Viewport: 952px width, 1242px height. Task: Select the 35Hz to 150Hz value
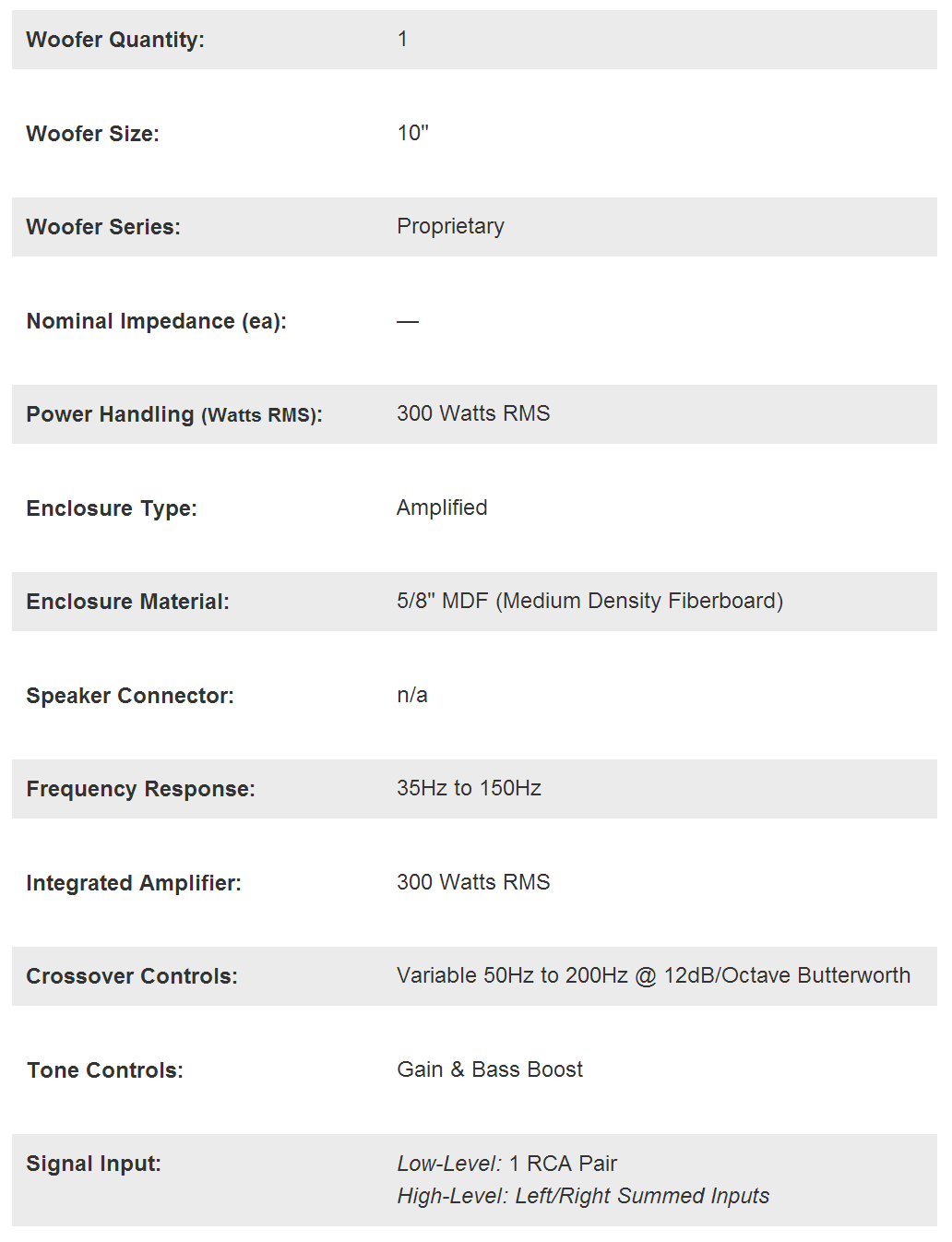pyautogui.click(x=469, y=788)
